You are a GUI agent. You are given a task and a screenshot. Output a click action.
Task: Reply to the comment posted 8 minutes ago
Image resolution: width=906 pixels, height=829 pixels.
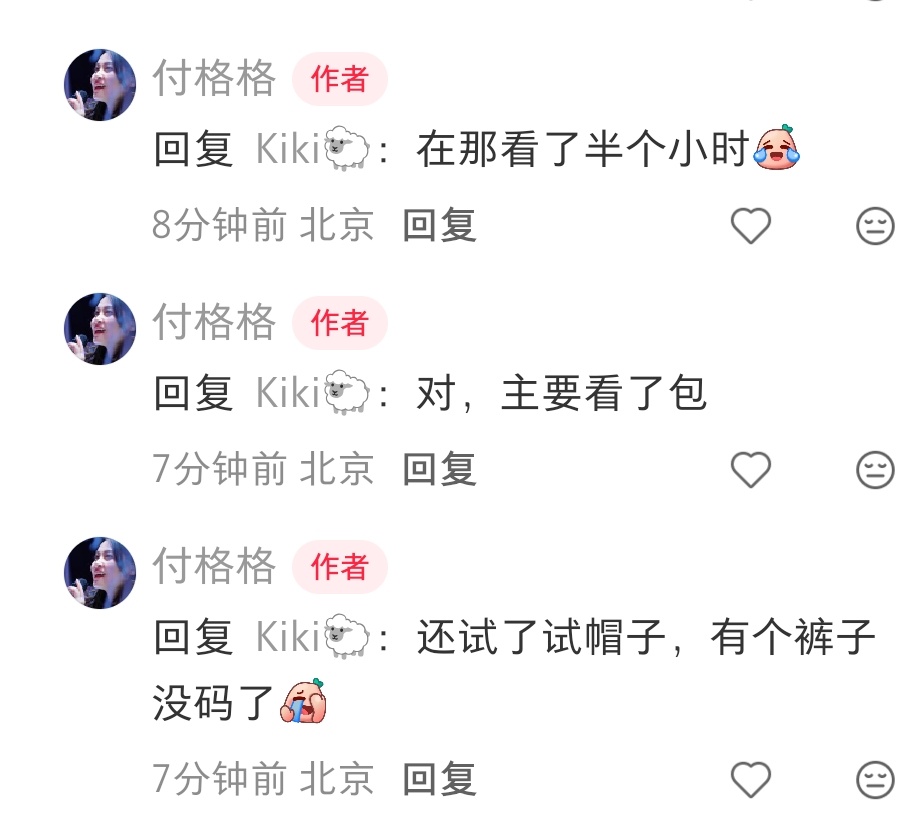439,225
